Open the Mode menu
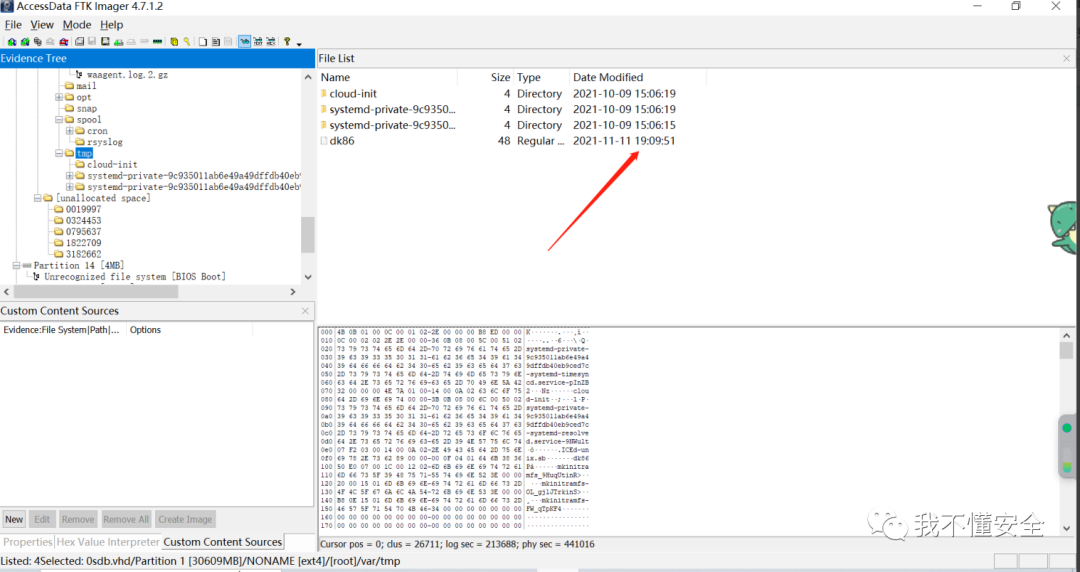 [76, 25]
